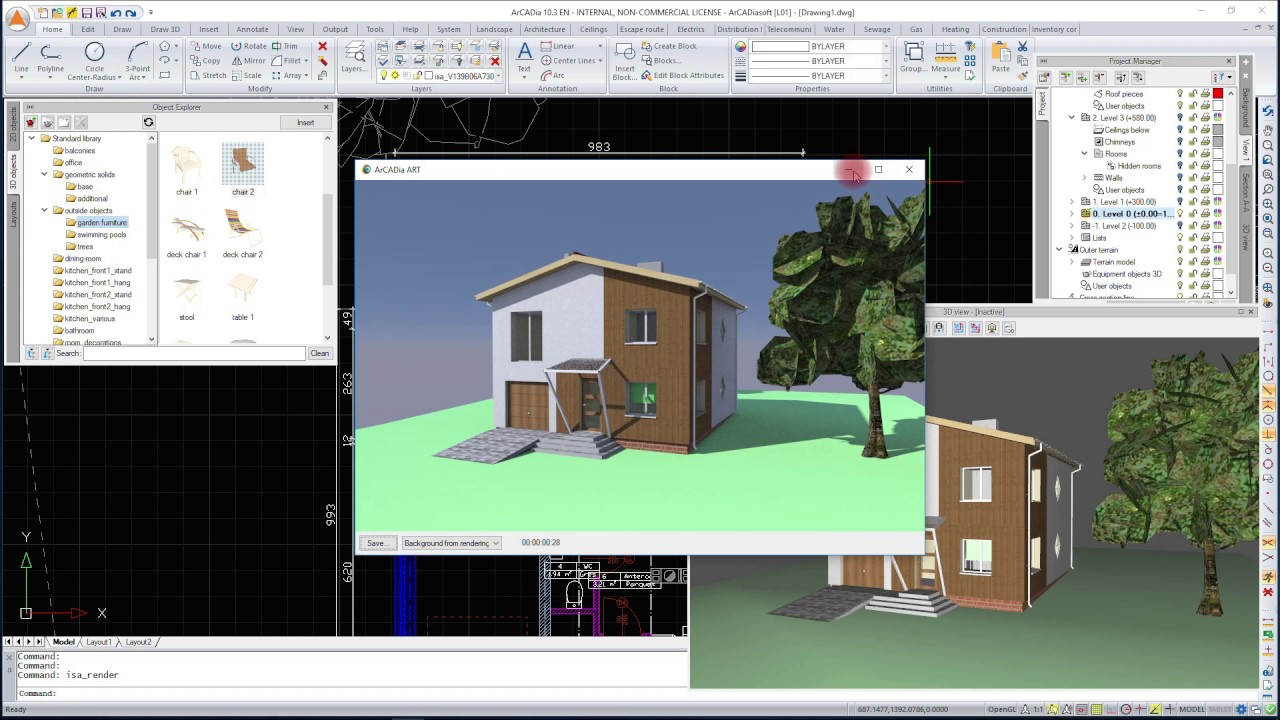Open the Background from rendering dropdown
The image size is (1280, 720).
451,543
